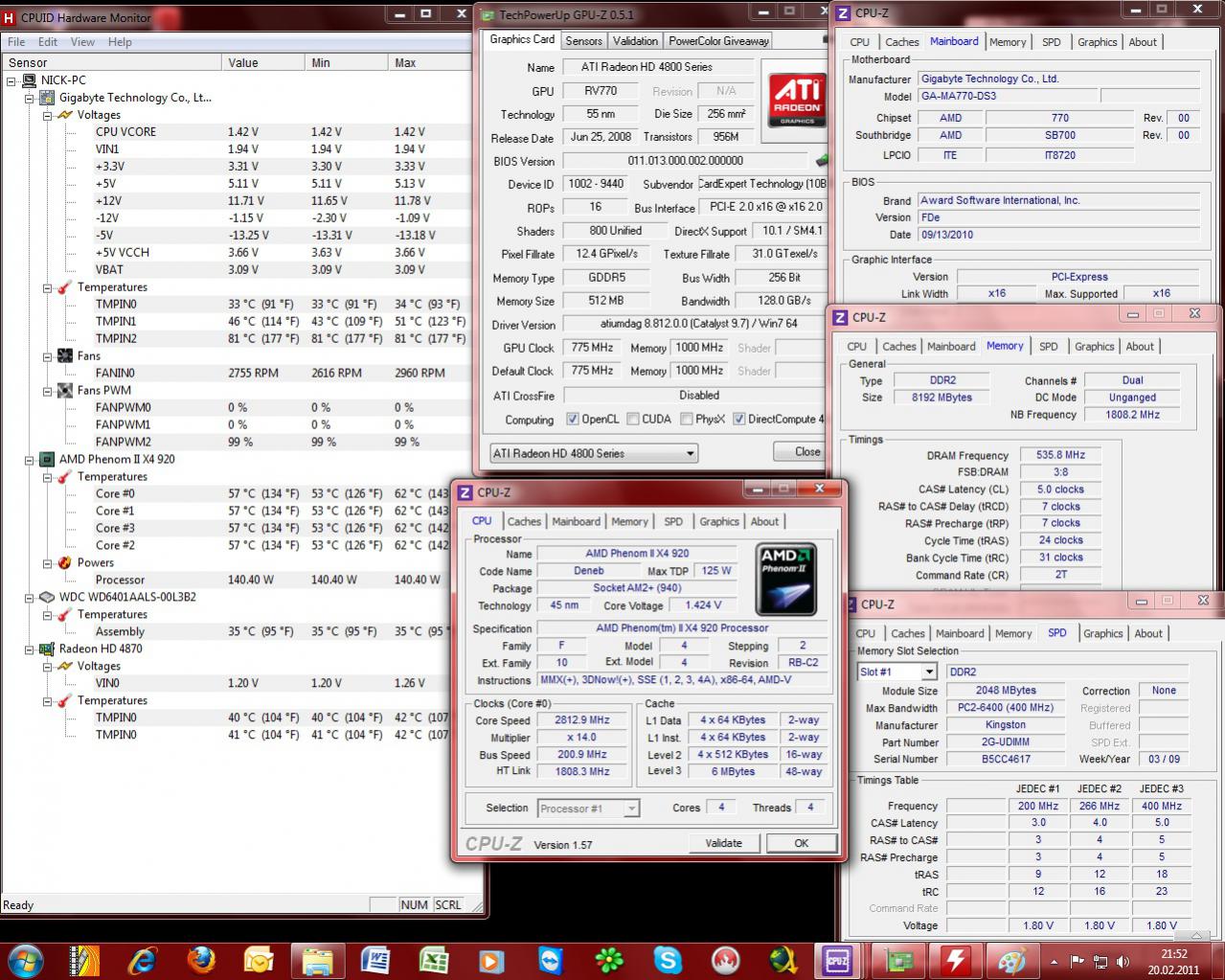The width and height of the screenshot is (1225, 980).
Task: Toggle the DirectCompute checkbox in GPU-Z
Action: (x=738, y=419)
